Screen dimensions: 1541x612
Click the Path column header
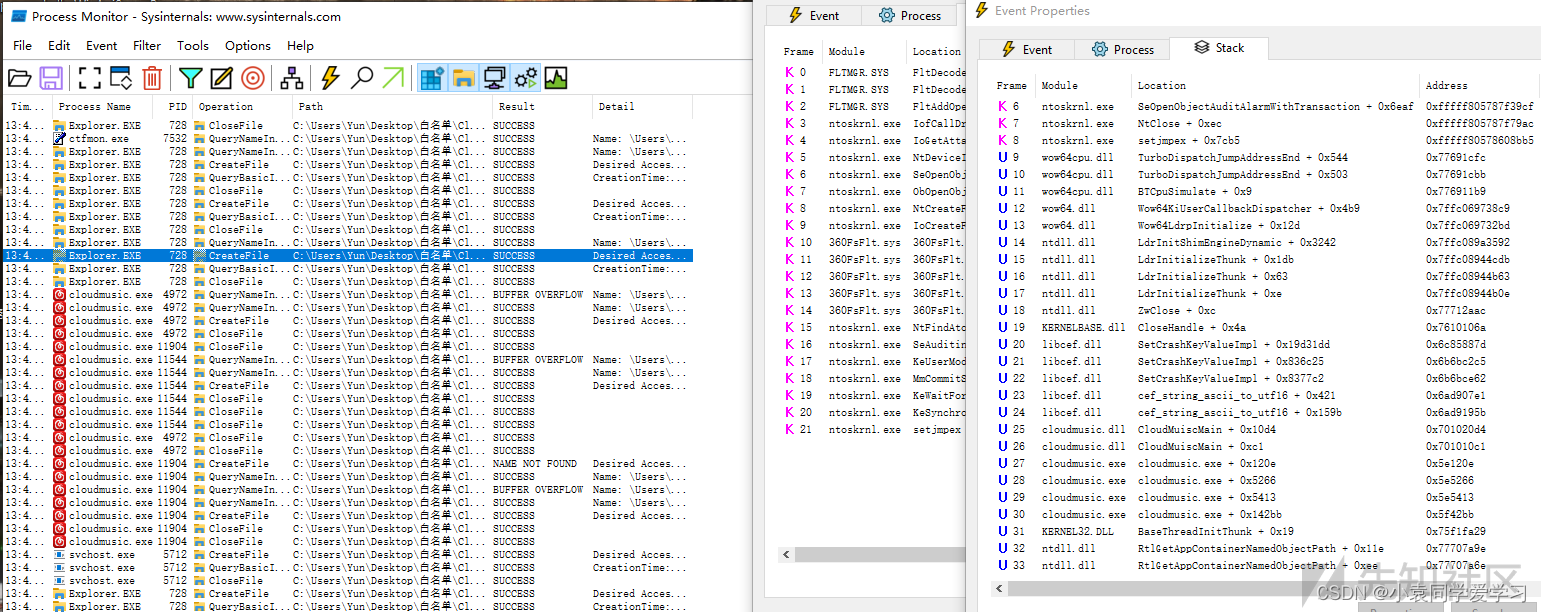point(392,106)
